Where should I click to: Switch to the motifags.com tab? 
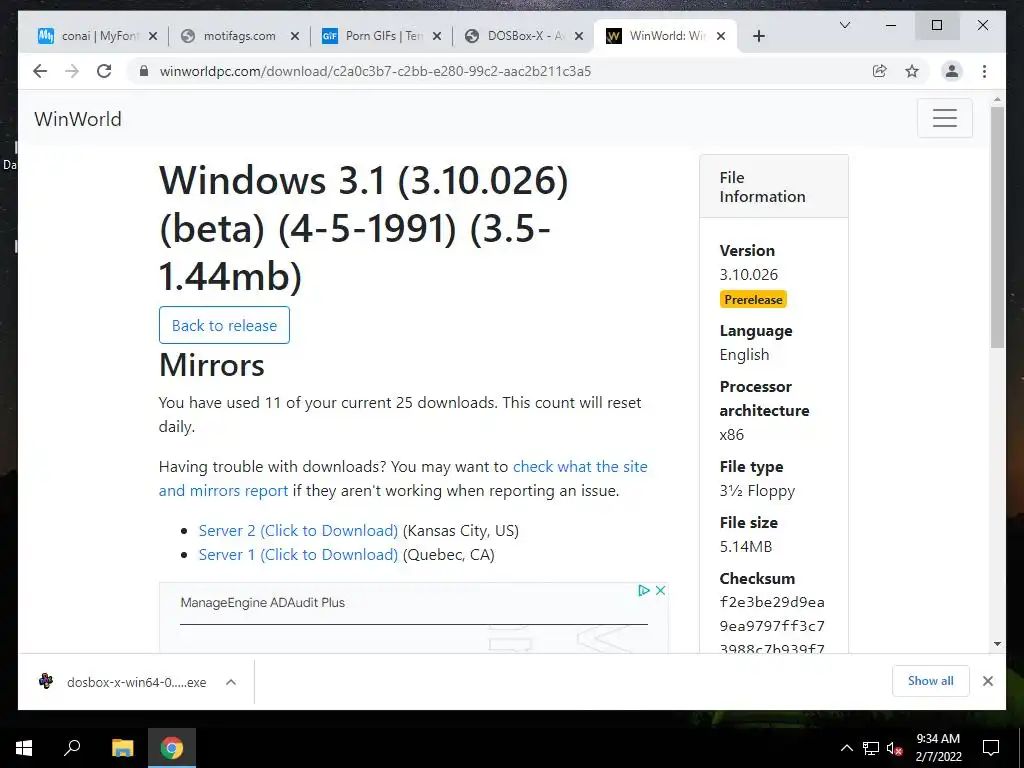coord(240,36)
